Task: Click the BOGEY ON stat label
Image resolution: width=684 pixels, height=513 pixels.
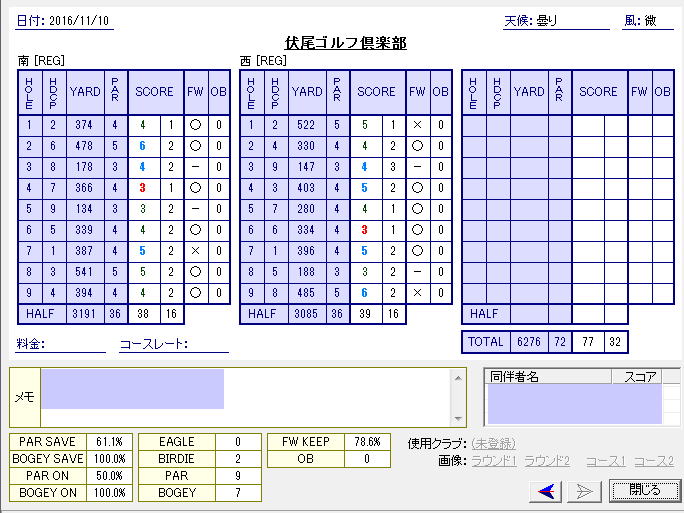Action: tap(48, 493)
